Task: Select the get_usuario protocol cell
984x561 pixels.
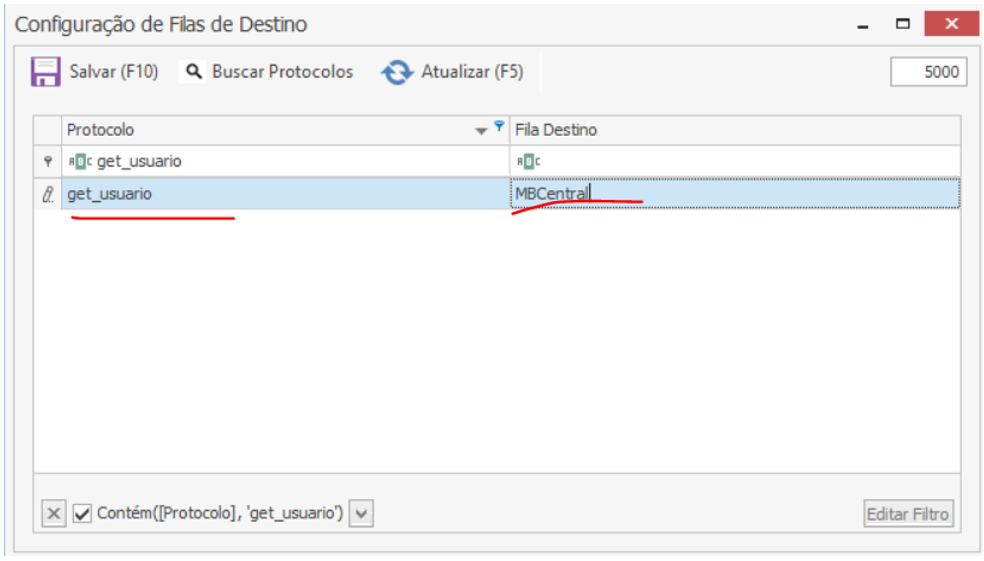Action: pos(286,194)
